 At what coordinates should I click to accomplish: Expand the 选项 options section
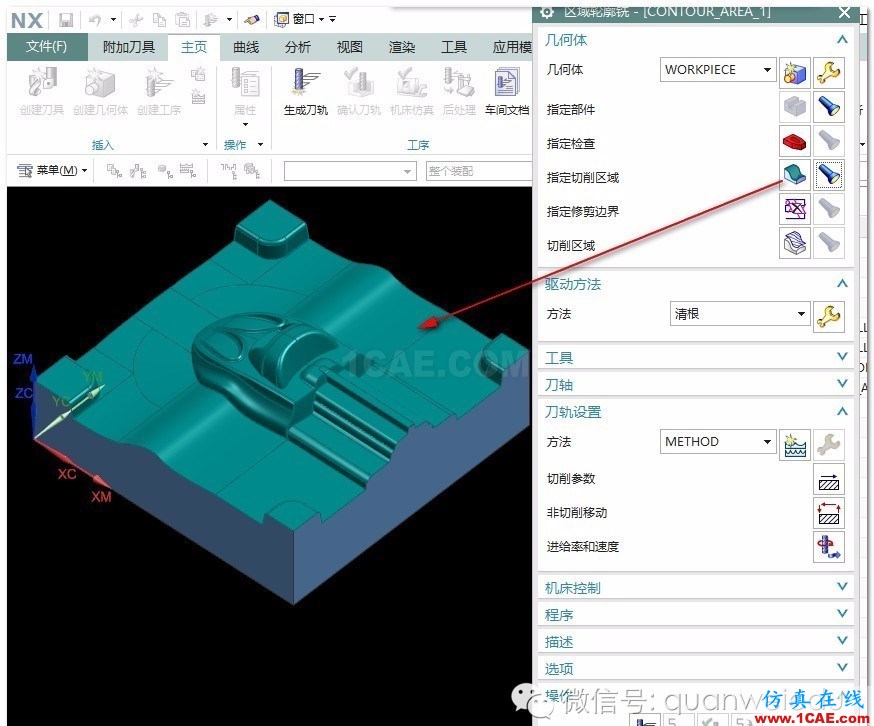click(842, 667)
